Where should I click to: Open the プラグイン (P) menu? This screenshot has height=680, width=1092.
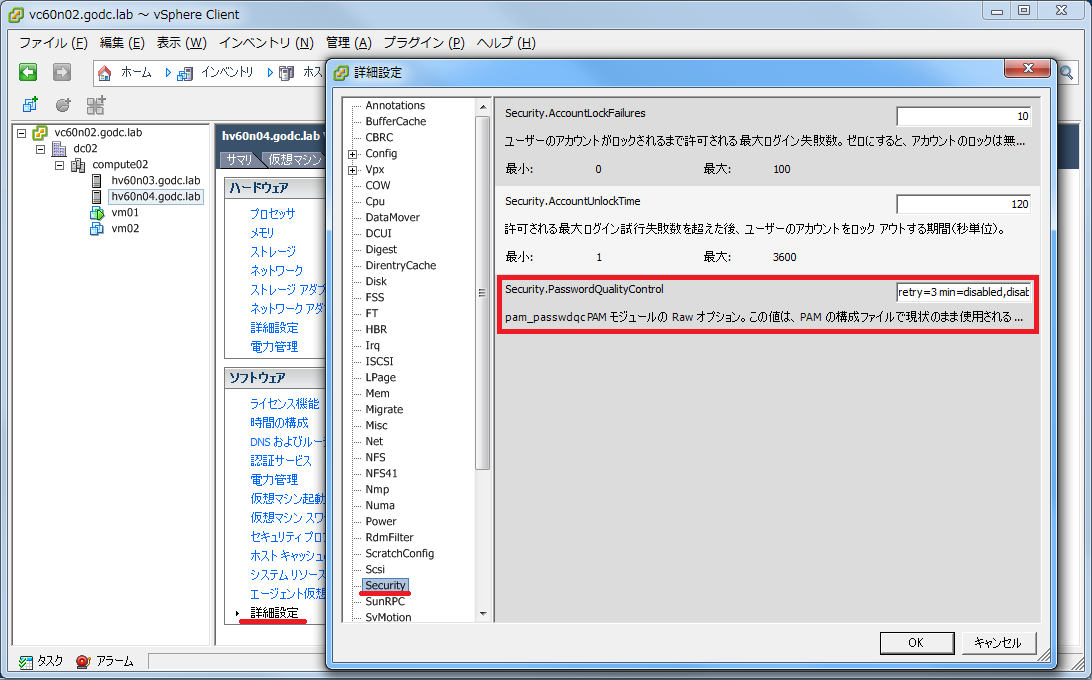coord(423,42)
